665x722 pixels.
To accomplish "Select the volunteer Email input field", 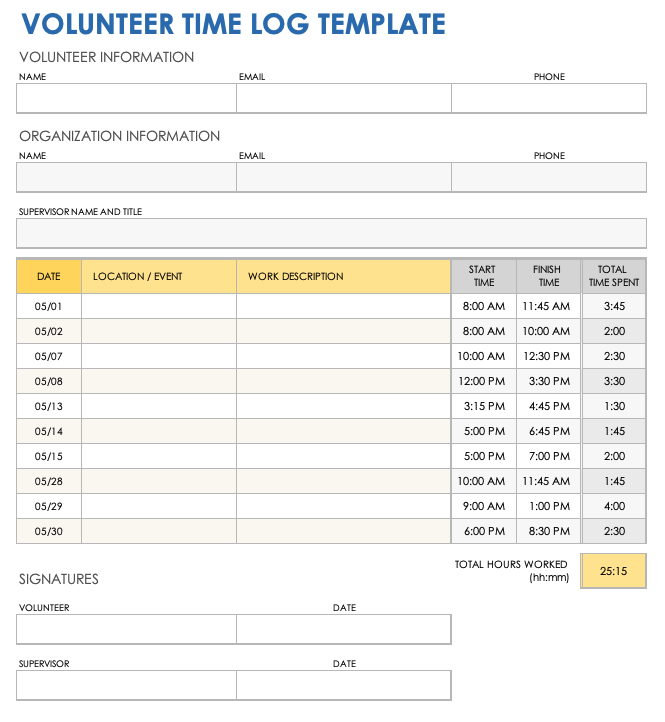I will (343, 98).
